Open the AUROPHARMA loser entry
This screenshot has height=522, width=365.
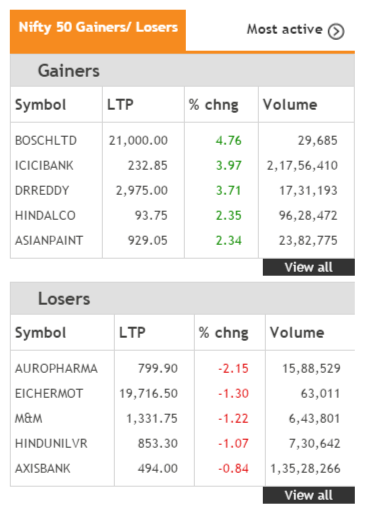click(x=56, y=369)
